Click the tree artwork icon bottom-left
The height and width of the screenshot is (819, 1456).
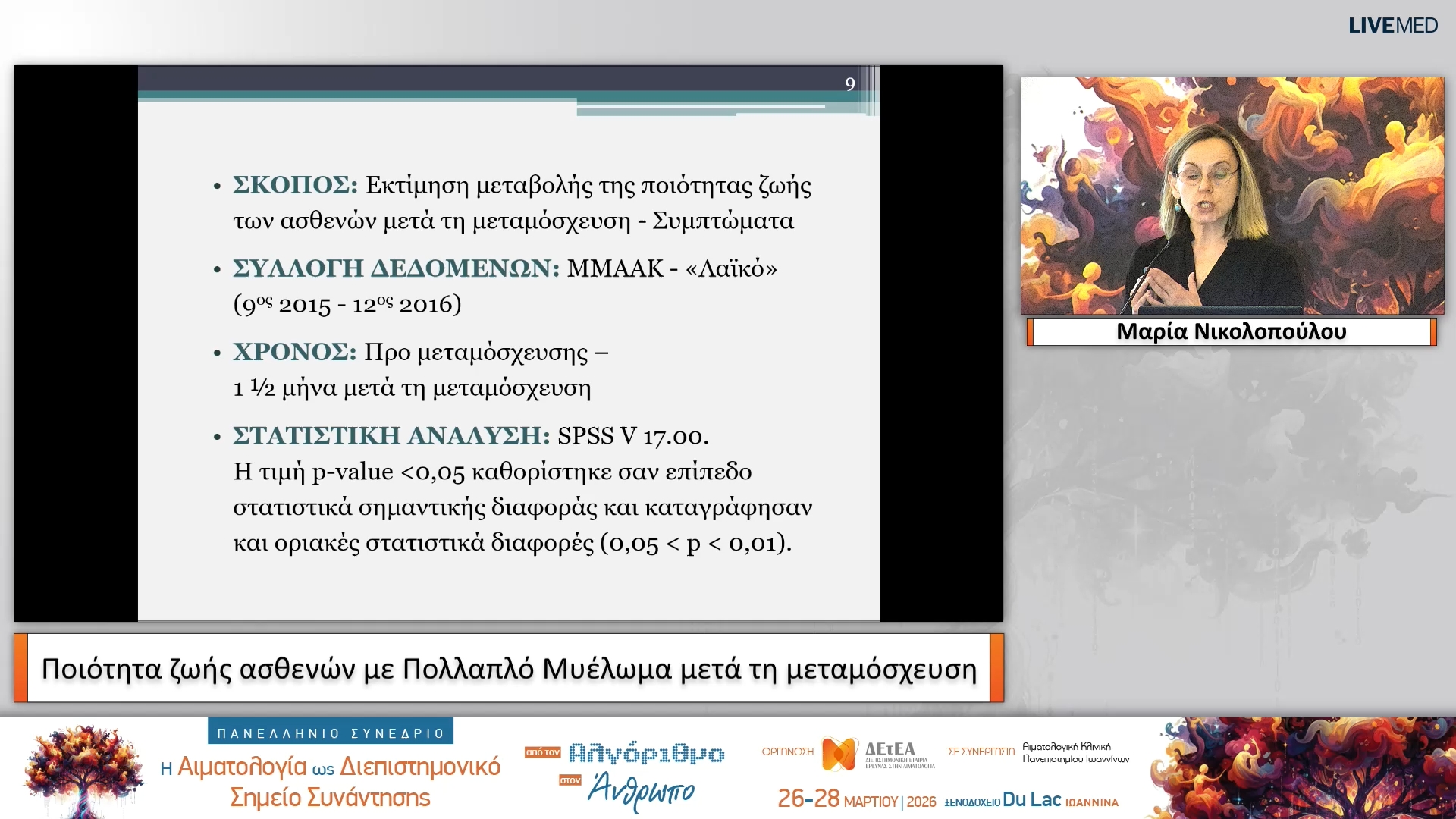click(82, 768)
